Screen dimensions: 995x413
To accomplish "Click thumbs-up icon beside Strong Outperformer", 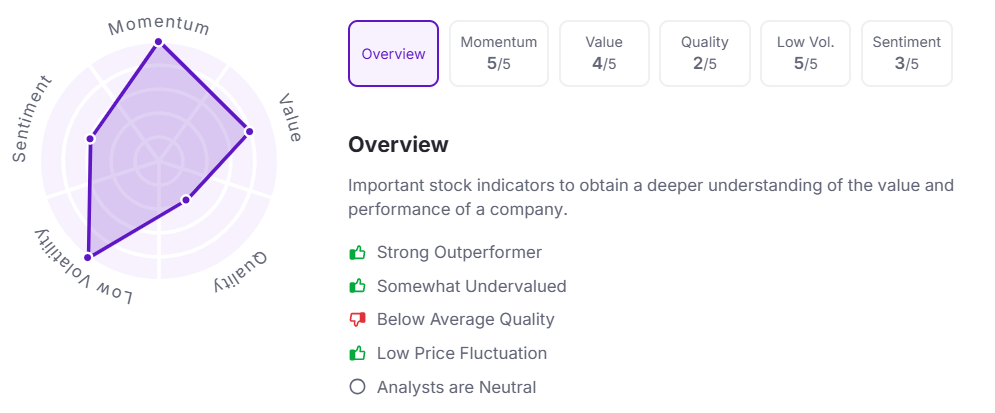I will coord(357,252).
